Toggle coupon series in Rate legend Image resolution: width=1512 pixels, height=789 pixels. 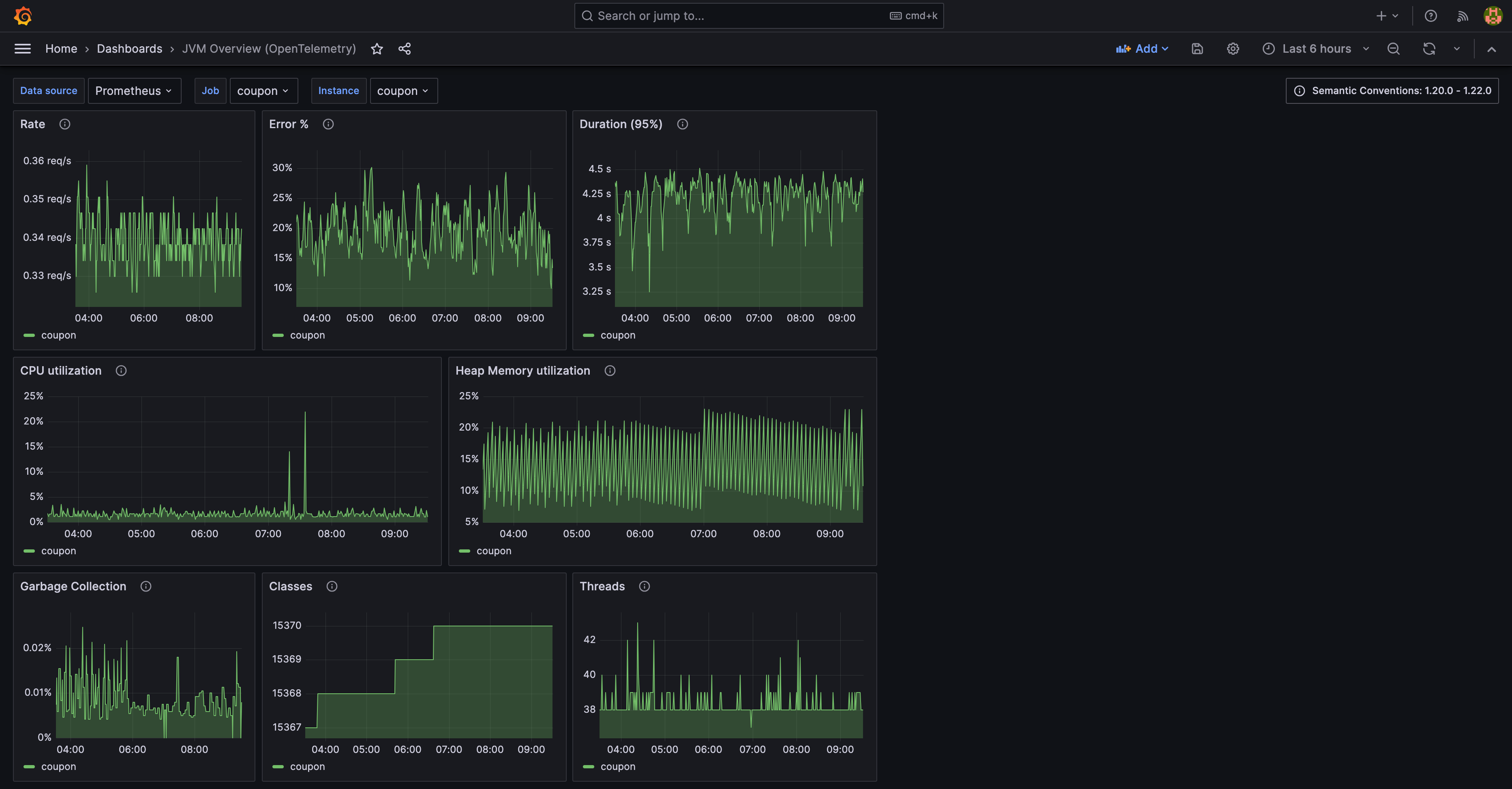point(58,335)
